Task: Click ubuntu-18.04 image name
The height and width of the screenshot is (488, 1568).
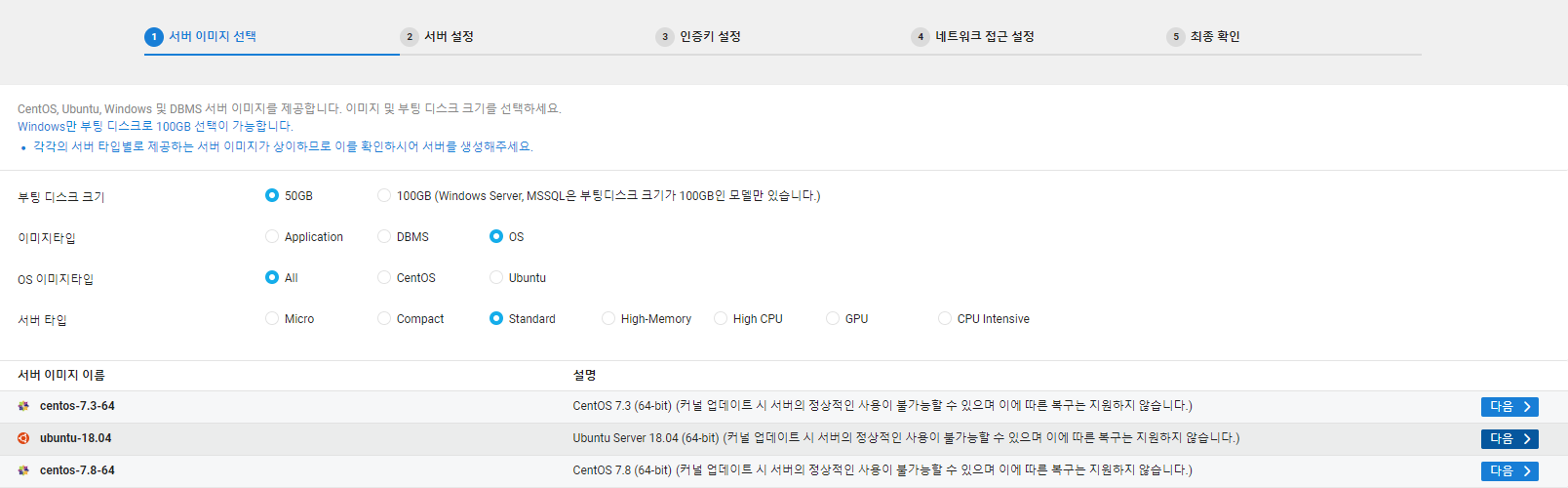Action: click(75, 438)
